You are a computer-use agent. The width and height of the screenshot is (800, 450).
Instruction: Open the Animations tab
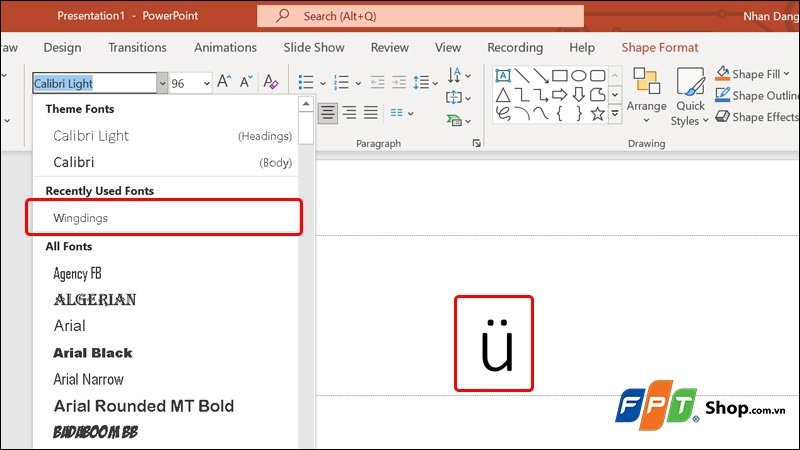point(225,47)
